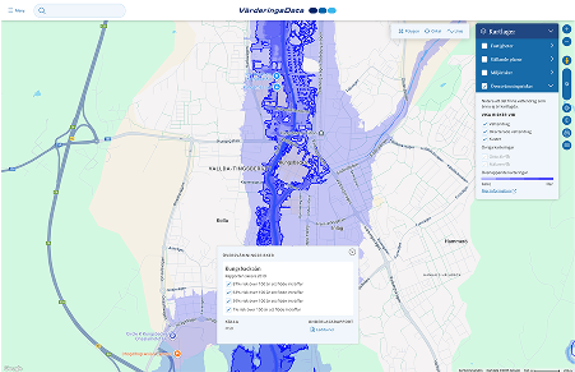Image resolution: width=575 pixels, height=372 pixels.
Task: Check the Miljörisker layer checkbox
Action: pos(484,73)
